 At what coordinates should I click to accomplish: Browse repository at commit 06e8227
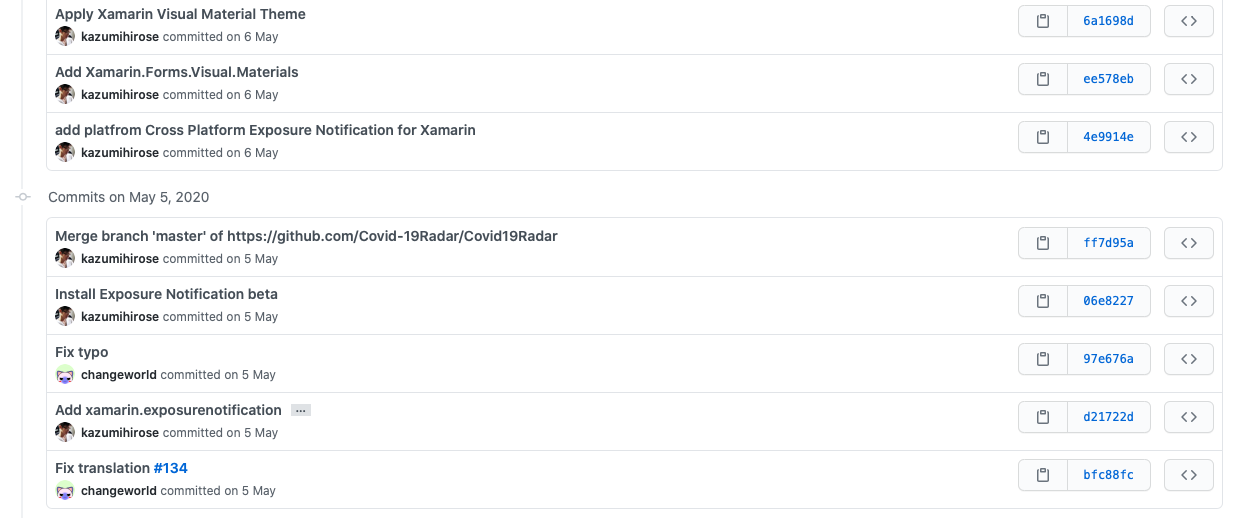tap(1189, 301)
